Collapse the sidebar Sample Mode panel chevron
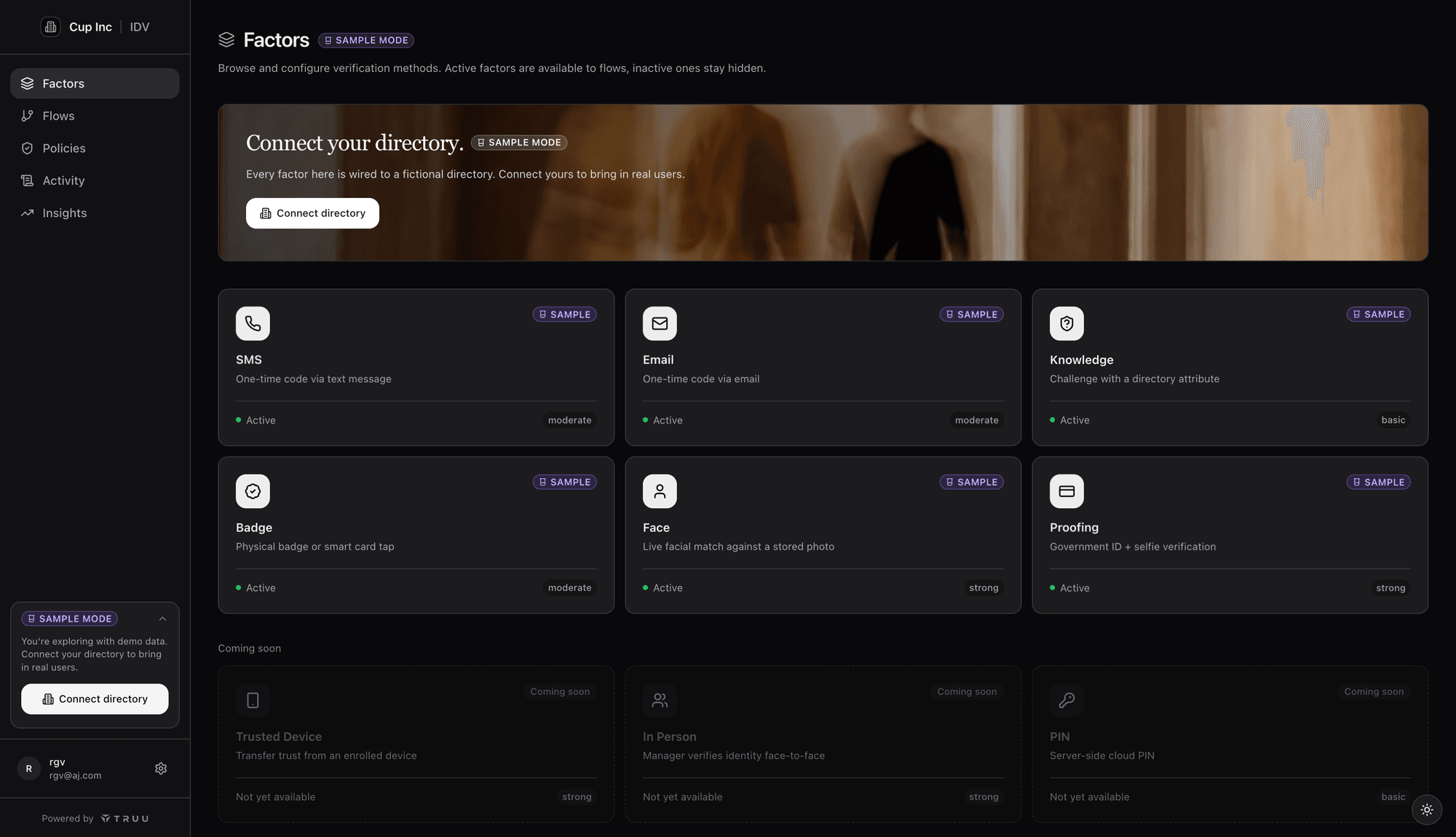The width and height of the screenshot is (1456, 837). click(x=162, y=619)
